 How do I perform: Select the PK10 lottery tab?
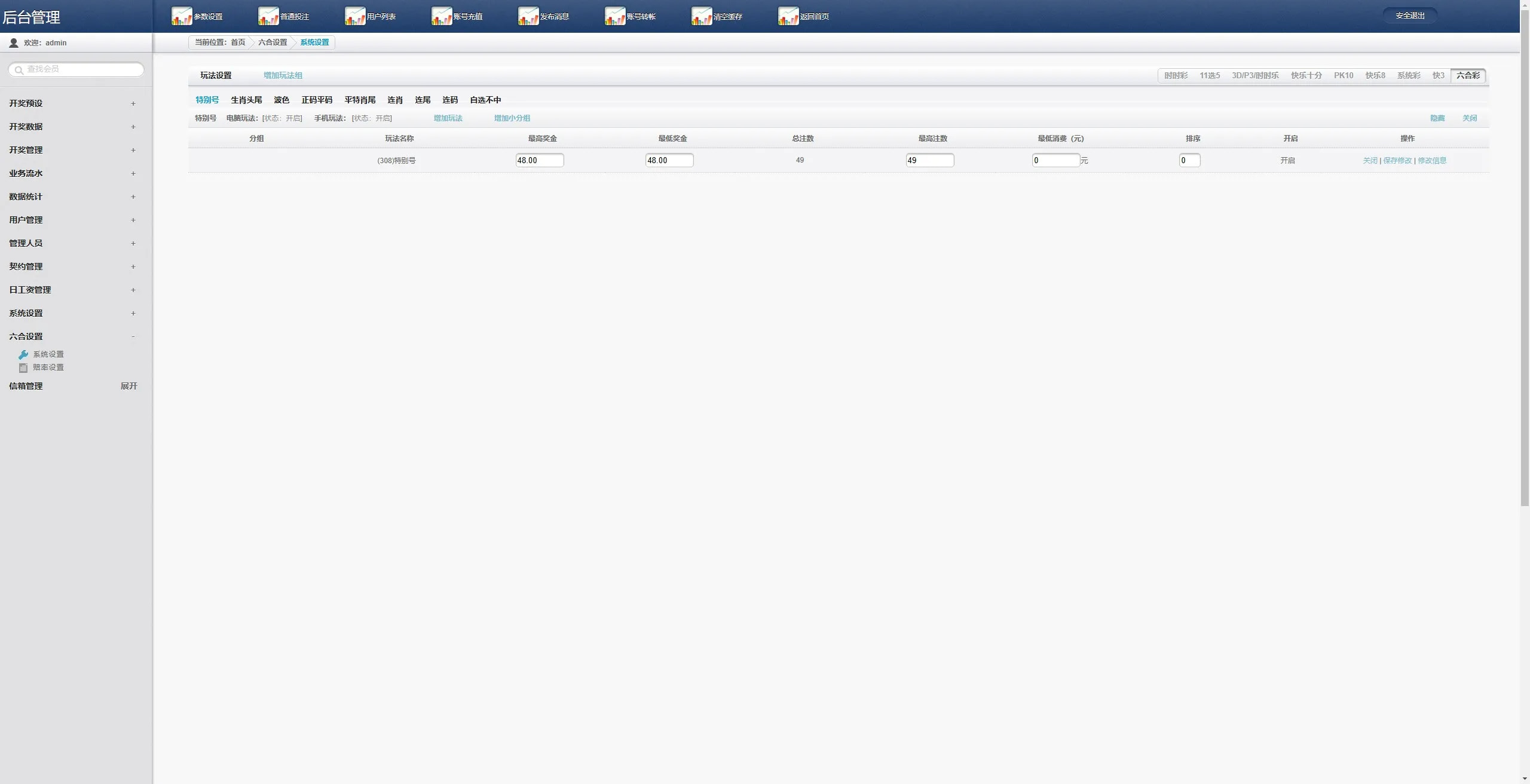1344,75
